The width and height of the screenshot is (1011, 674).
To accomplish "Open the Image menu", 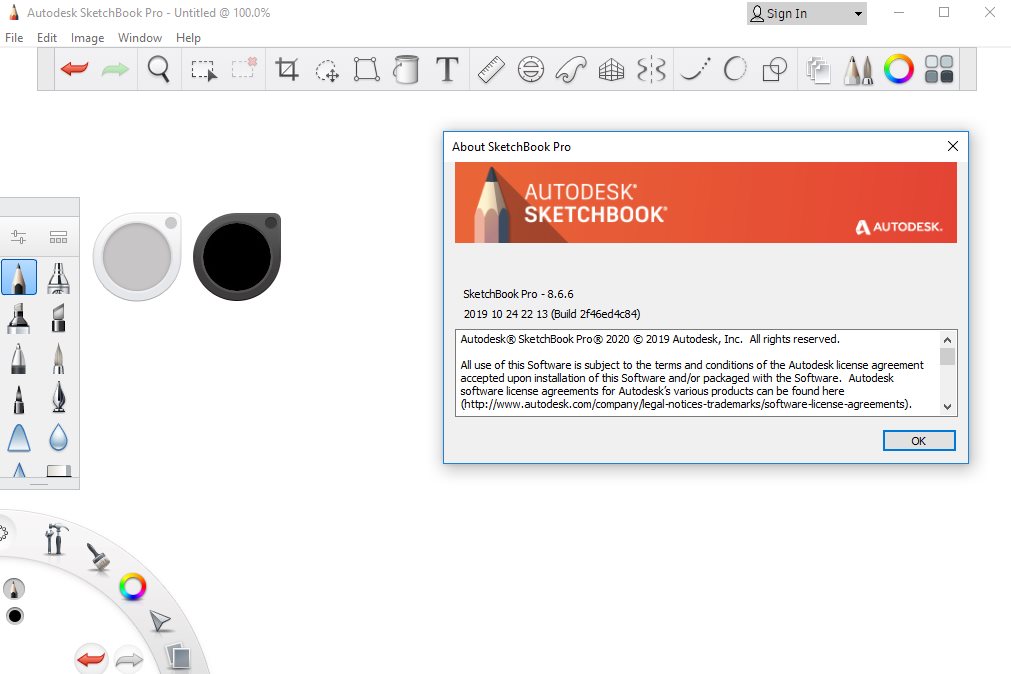I will click(x=88, y=38).
